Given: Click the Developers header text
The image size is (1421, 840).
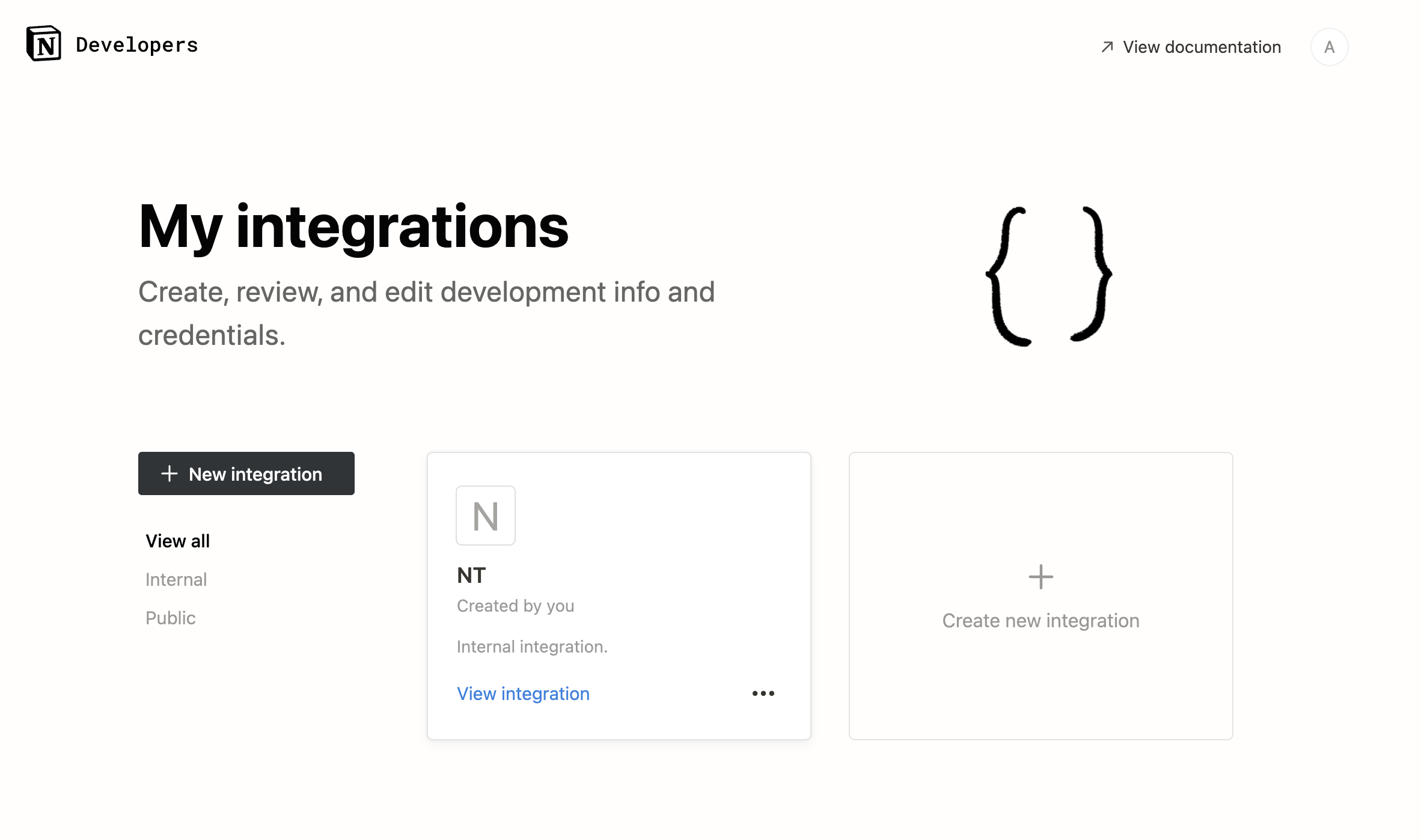Looking at the screenshot, I should pyautogui.click(x=136, y=45).
